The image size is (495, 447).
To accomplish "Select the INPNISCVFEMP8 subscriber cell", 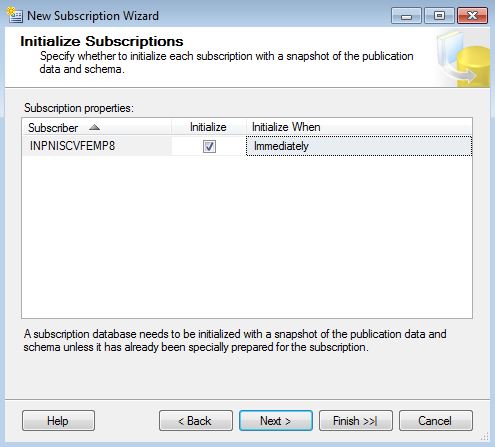I will (97, 146).
